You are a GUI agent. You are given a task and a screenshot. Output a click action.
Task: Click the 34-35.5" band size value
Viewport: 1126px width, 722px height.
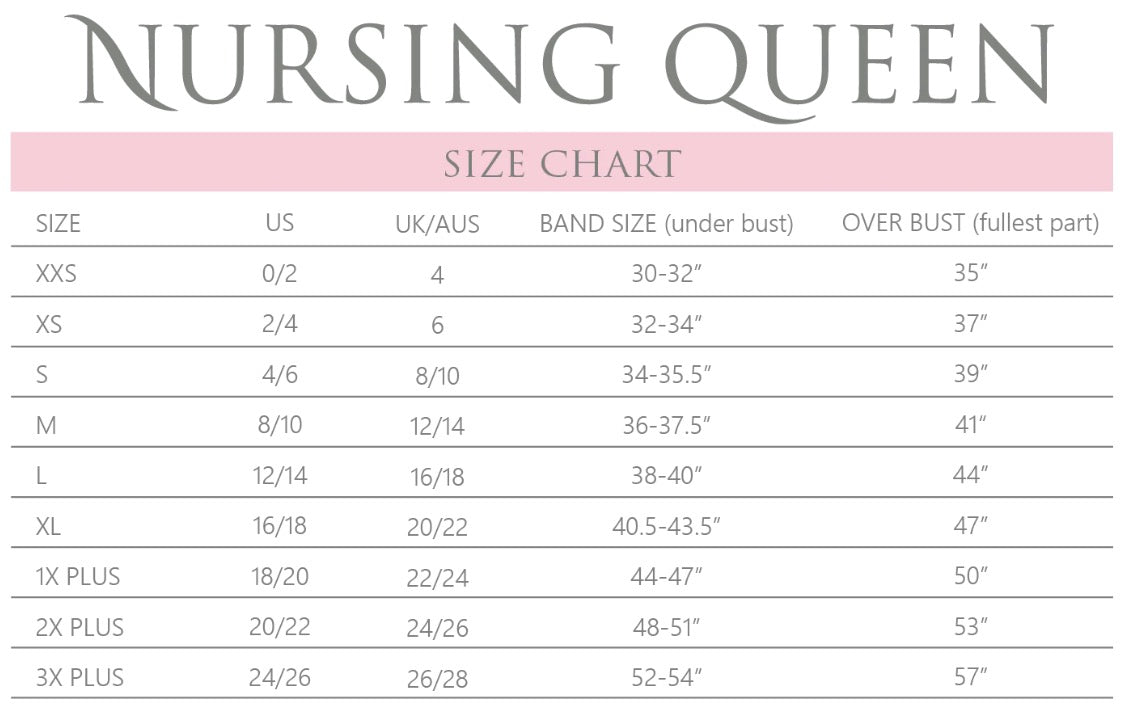pyautogui.click(x=666, y=374)
